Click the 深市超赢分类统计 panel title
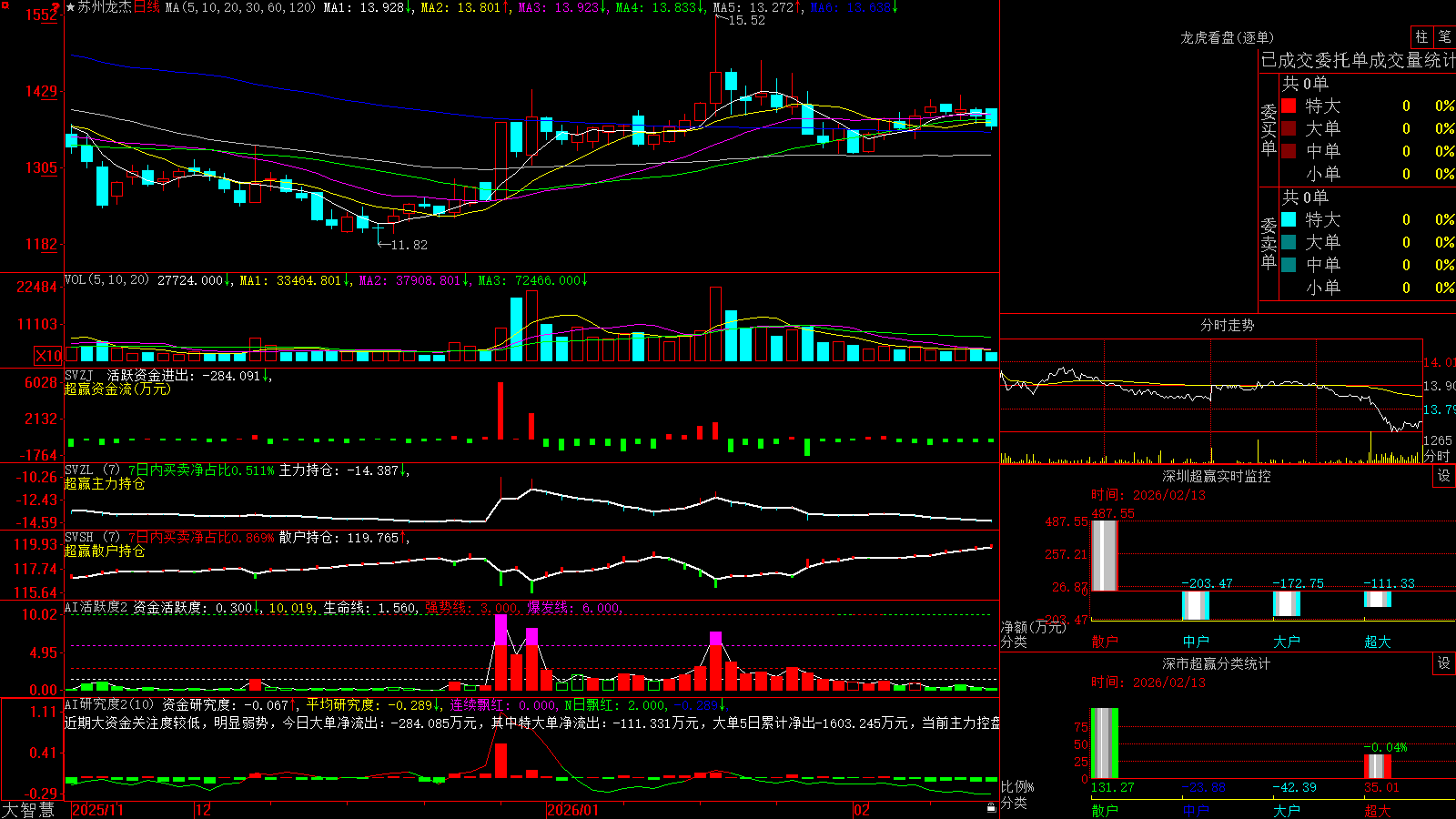Viewport: 1456px width, 819px height. point(1216,663)
